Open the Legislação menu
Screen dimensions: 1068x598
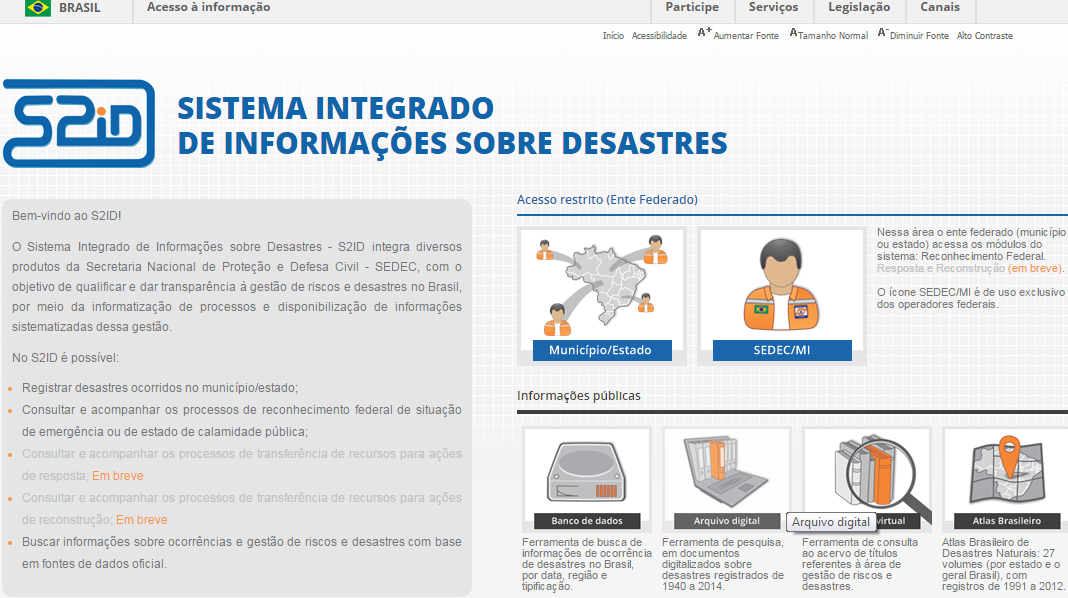(858, 8)
